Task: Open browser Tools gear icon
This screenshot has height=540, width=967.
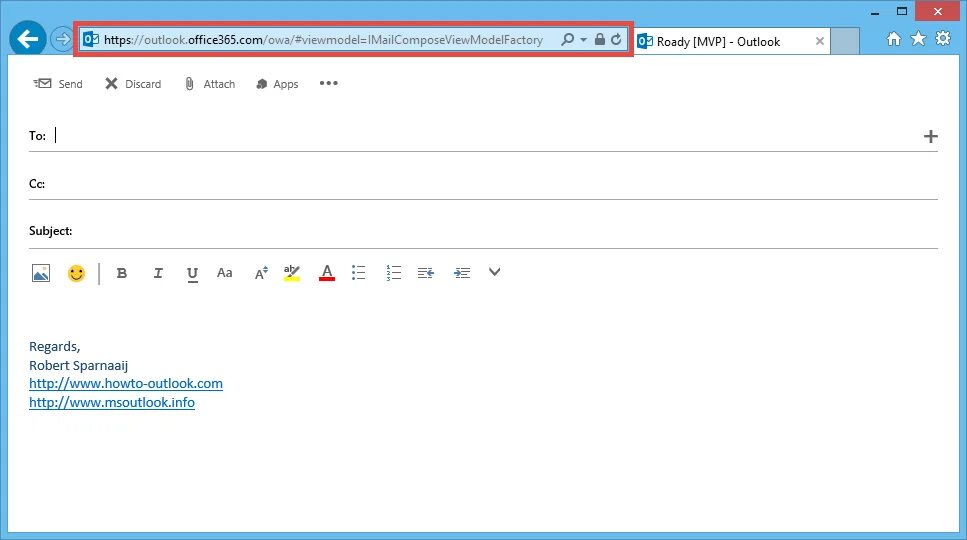Action: click(943, 39)
